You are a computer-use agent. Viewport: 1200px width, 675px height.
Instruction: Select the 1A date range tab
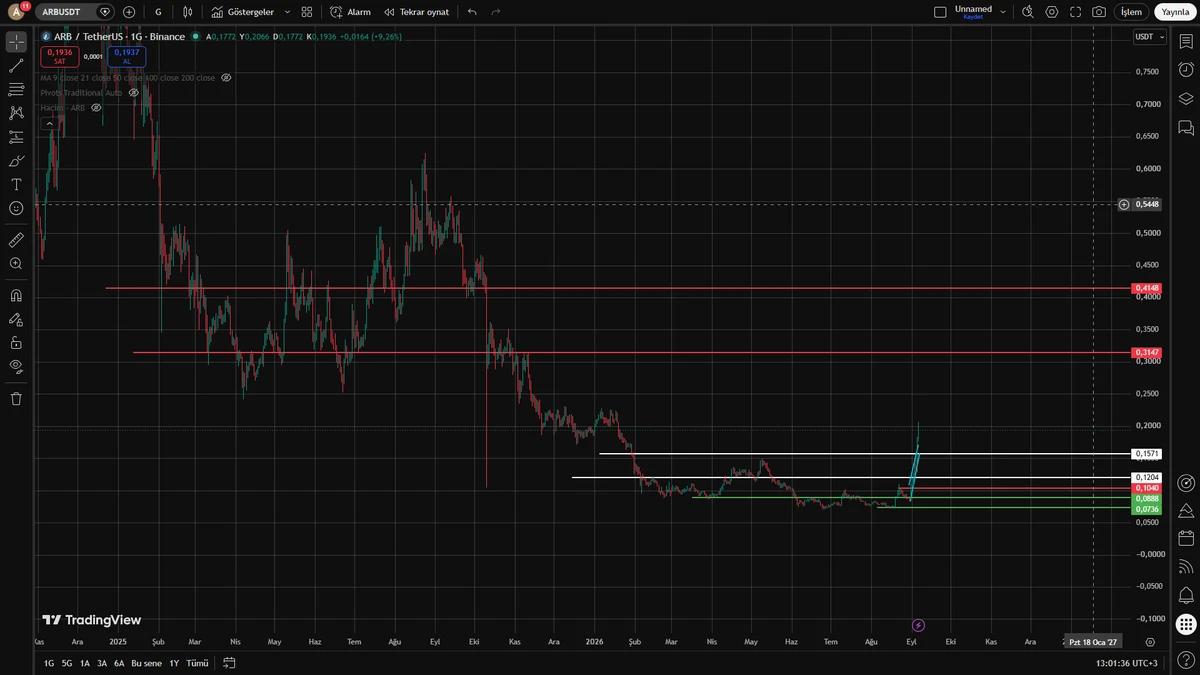click(85, 663)
